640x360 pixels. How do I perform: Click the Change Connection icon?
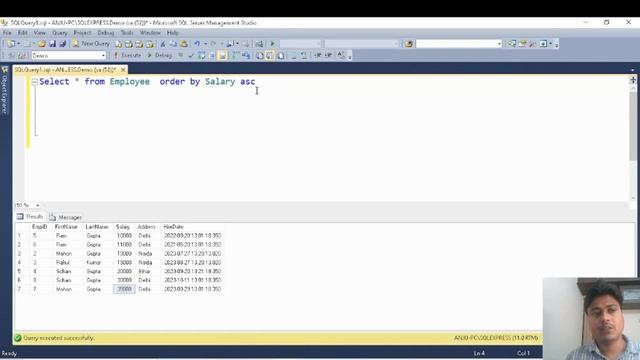[x=22, y=56]
